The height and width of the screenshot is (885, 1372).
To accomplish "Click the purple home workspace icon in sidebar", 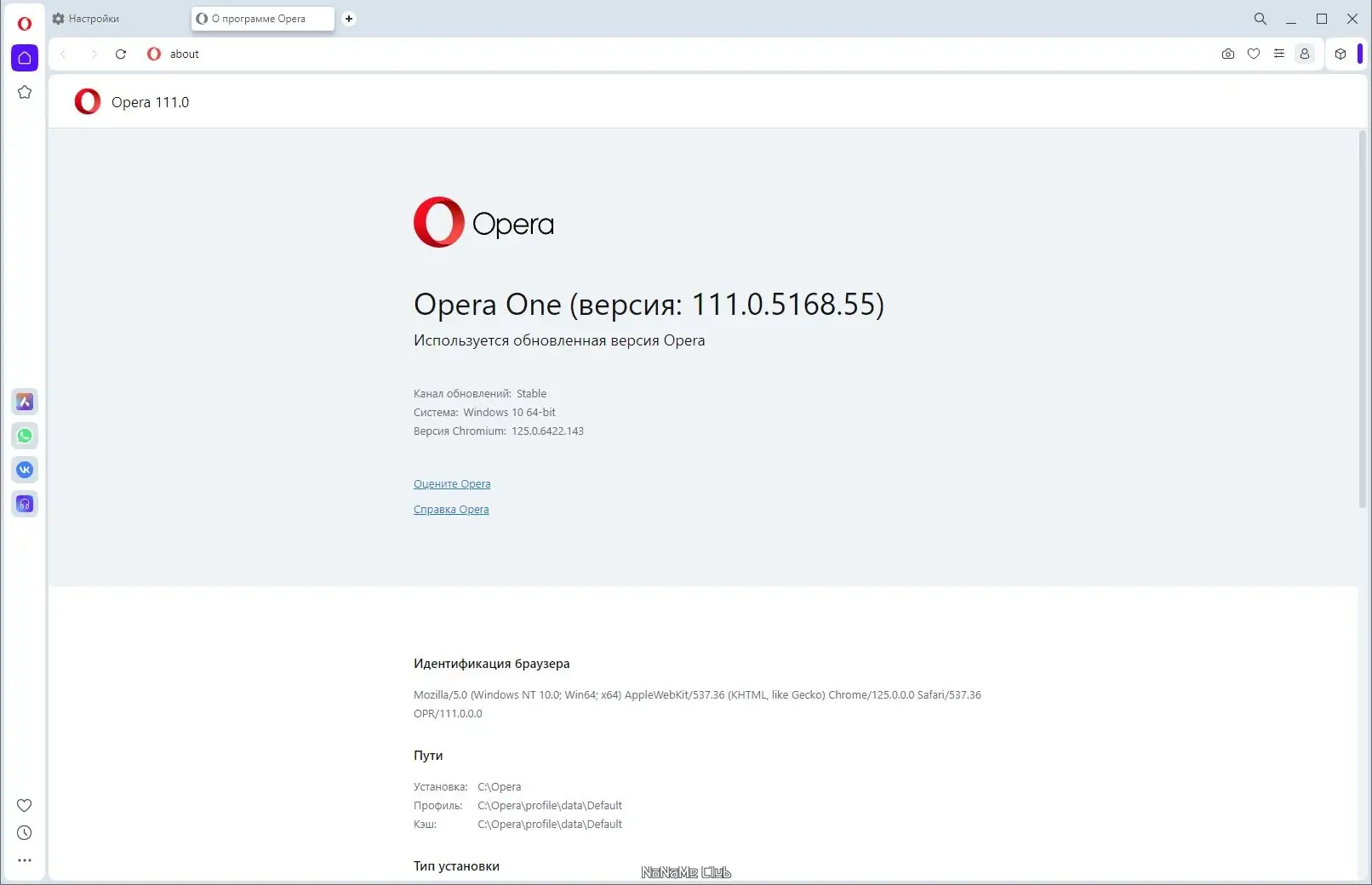I will 25,58.
